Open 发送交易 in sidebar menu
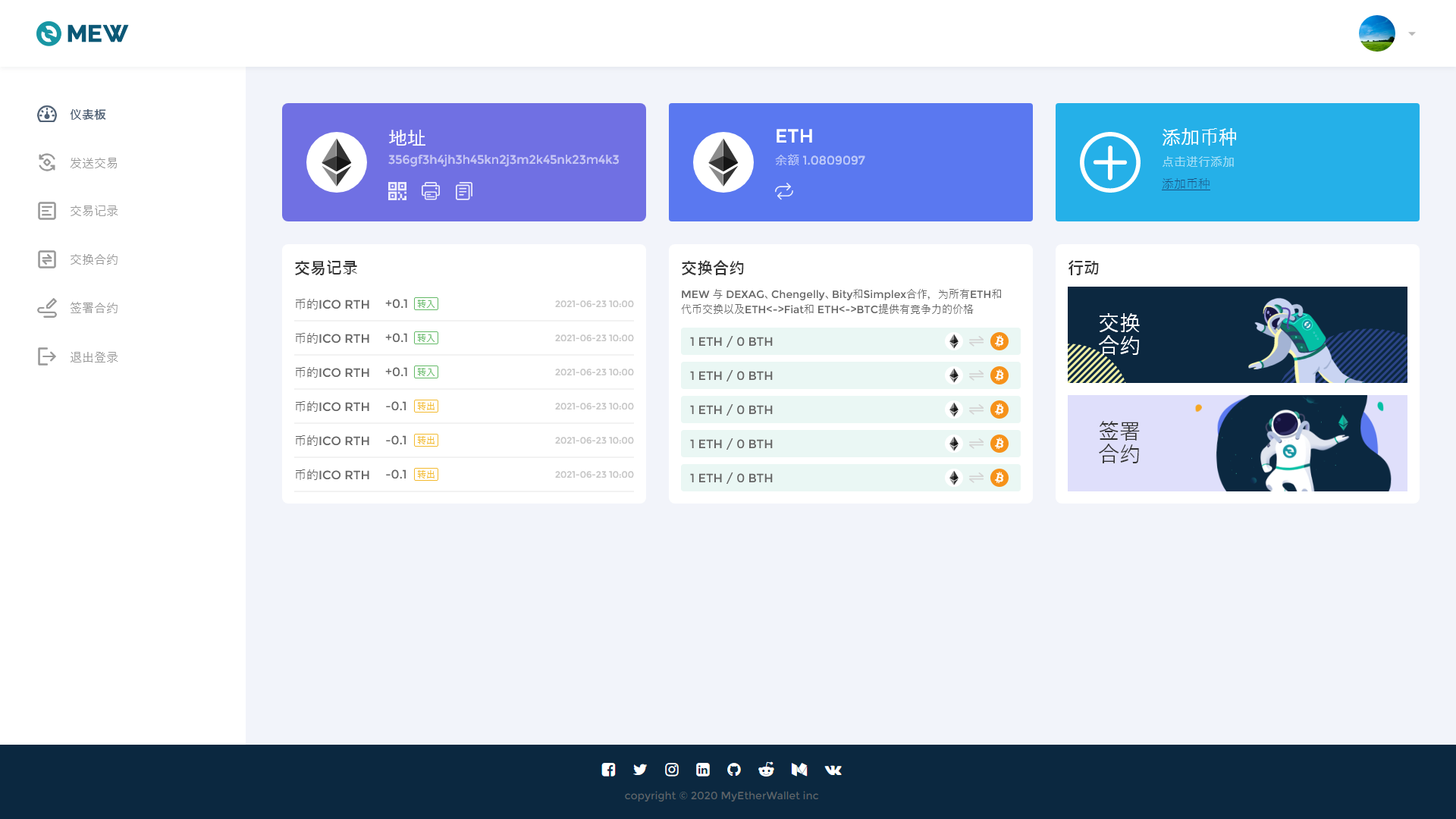The image size is (1456, 819). tap(93, 163)
